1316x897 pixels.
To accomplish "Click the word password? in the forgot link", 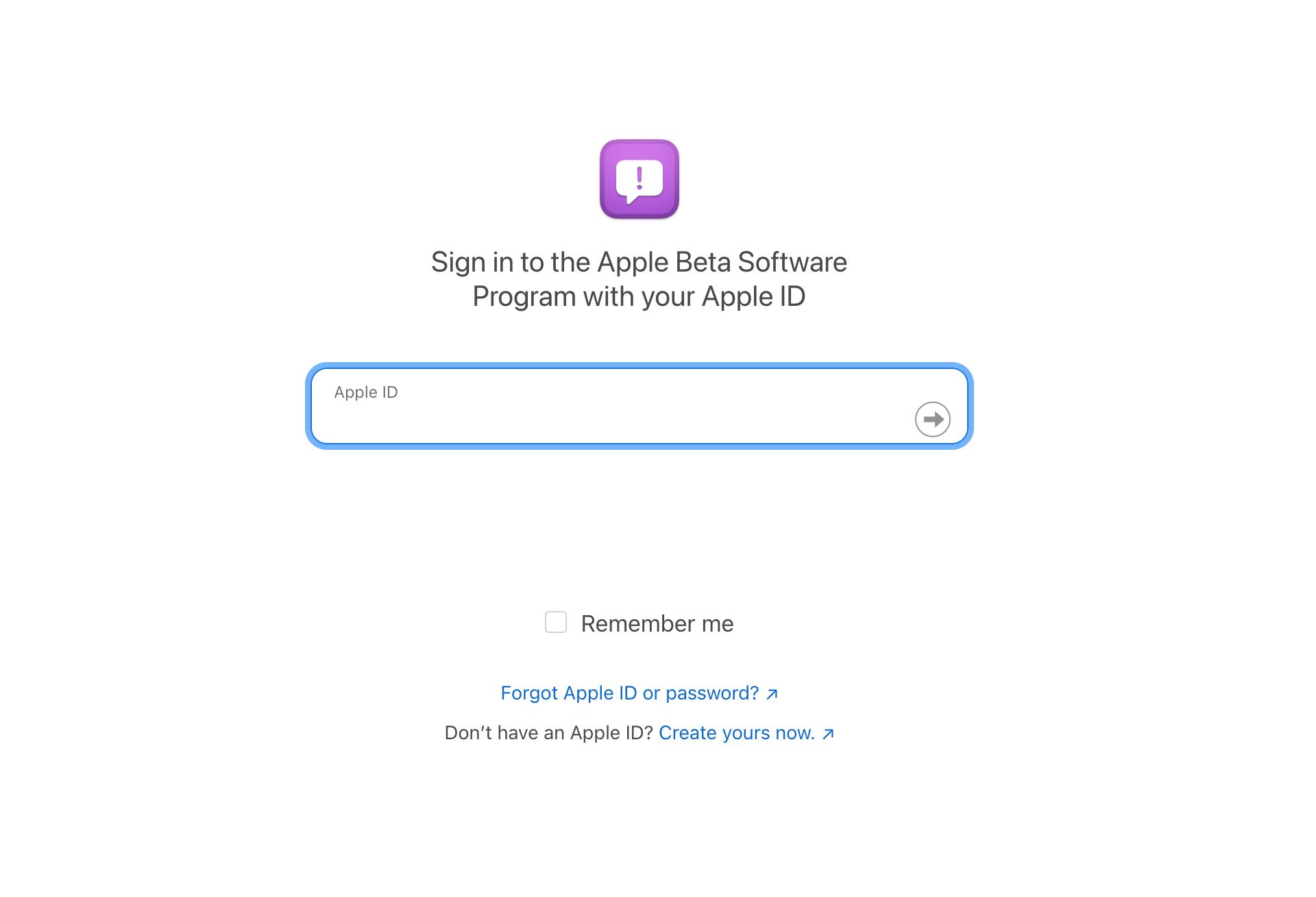I will pos(712,693).
